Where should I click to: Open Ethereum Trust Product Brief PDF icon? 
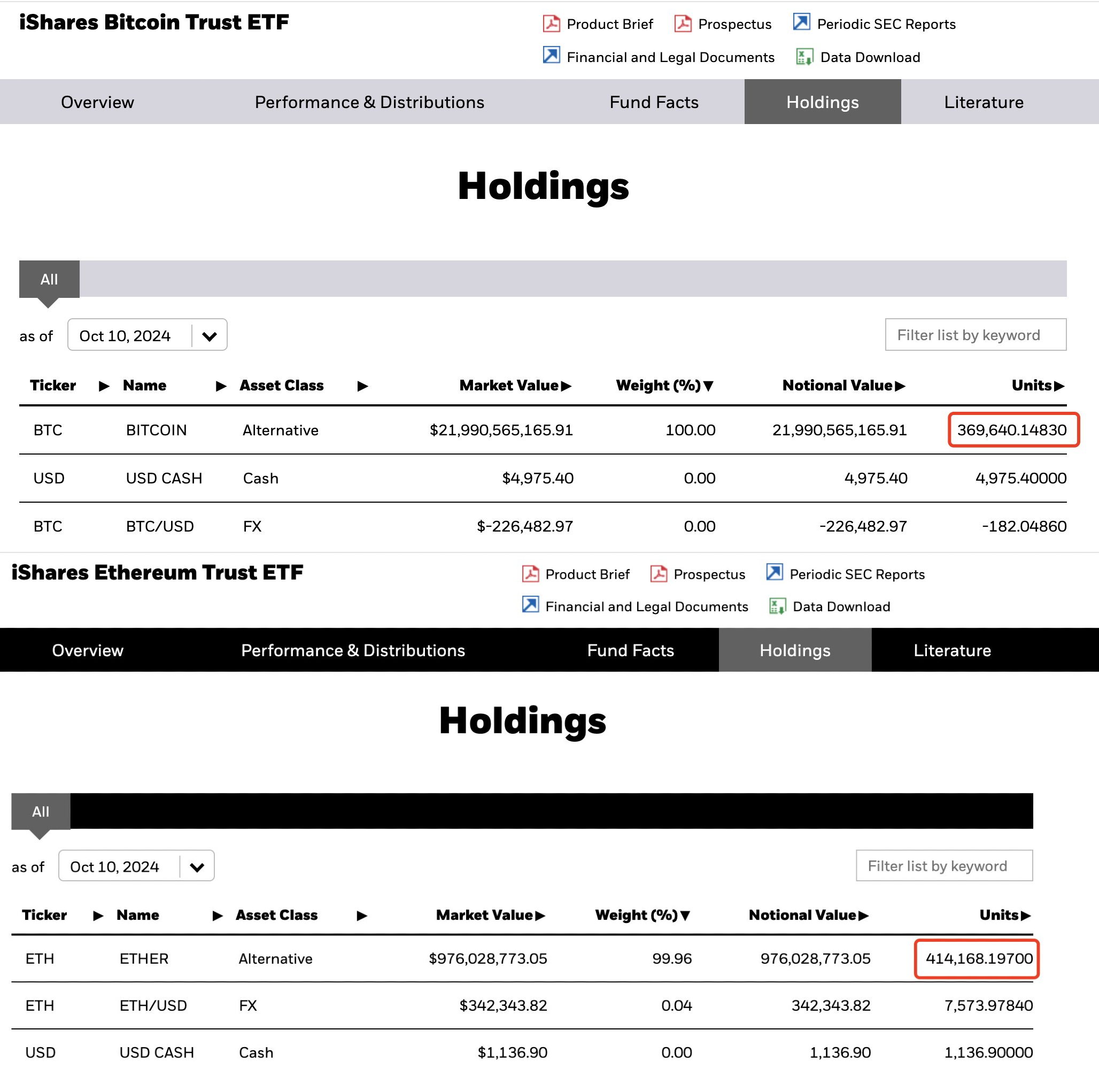pos(530,574)
